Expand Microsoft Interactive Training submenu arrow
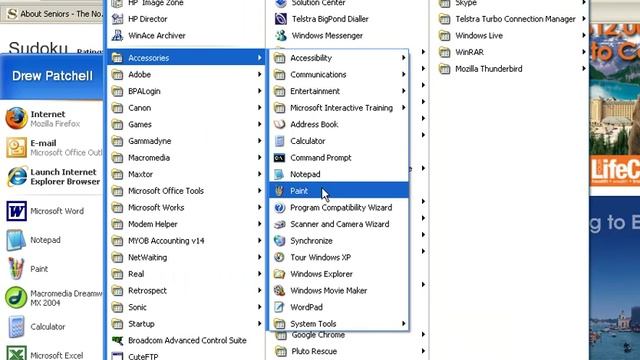Viewport: 640px width, 360px height. point(403,108)
